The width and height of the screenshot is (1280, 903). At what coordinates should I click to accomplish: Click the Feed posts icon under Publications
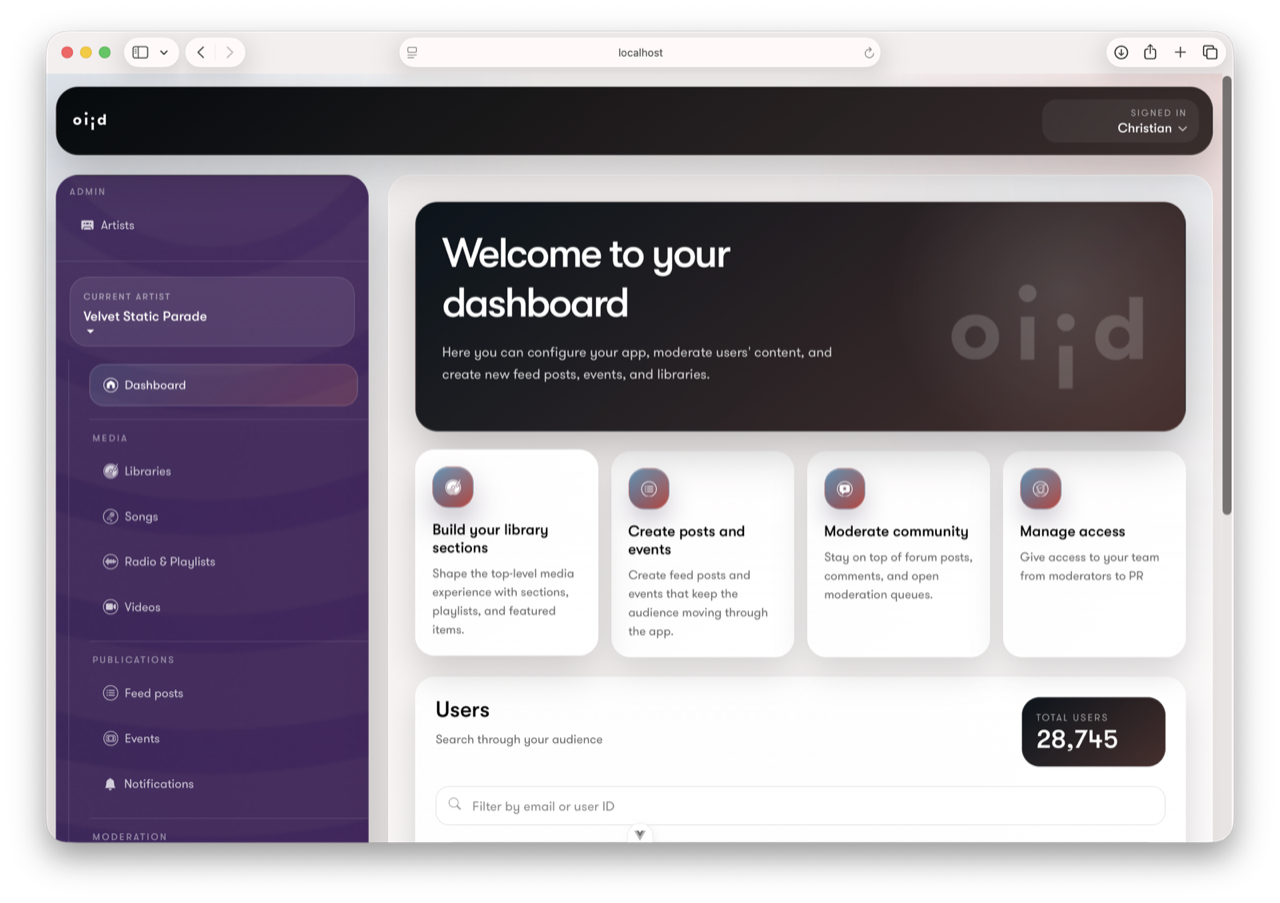tap(110, 693)
